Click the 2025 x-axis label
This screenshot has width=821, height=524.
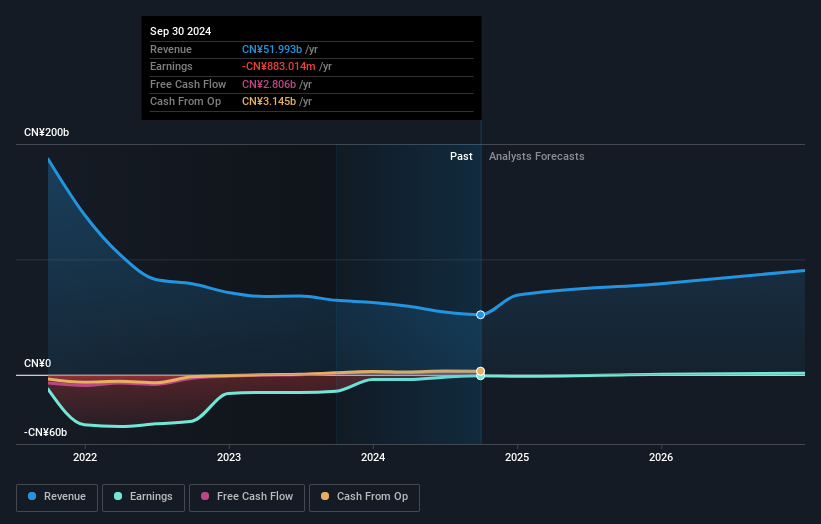pyautogui.click(x=517, y=457)
